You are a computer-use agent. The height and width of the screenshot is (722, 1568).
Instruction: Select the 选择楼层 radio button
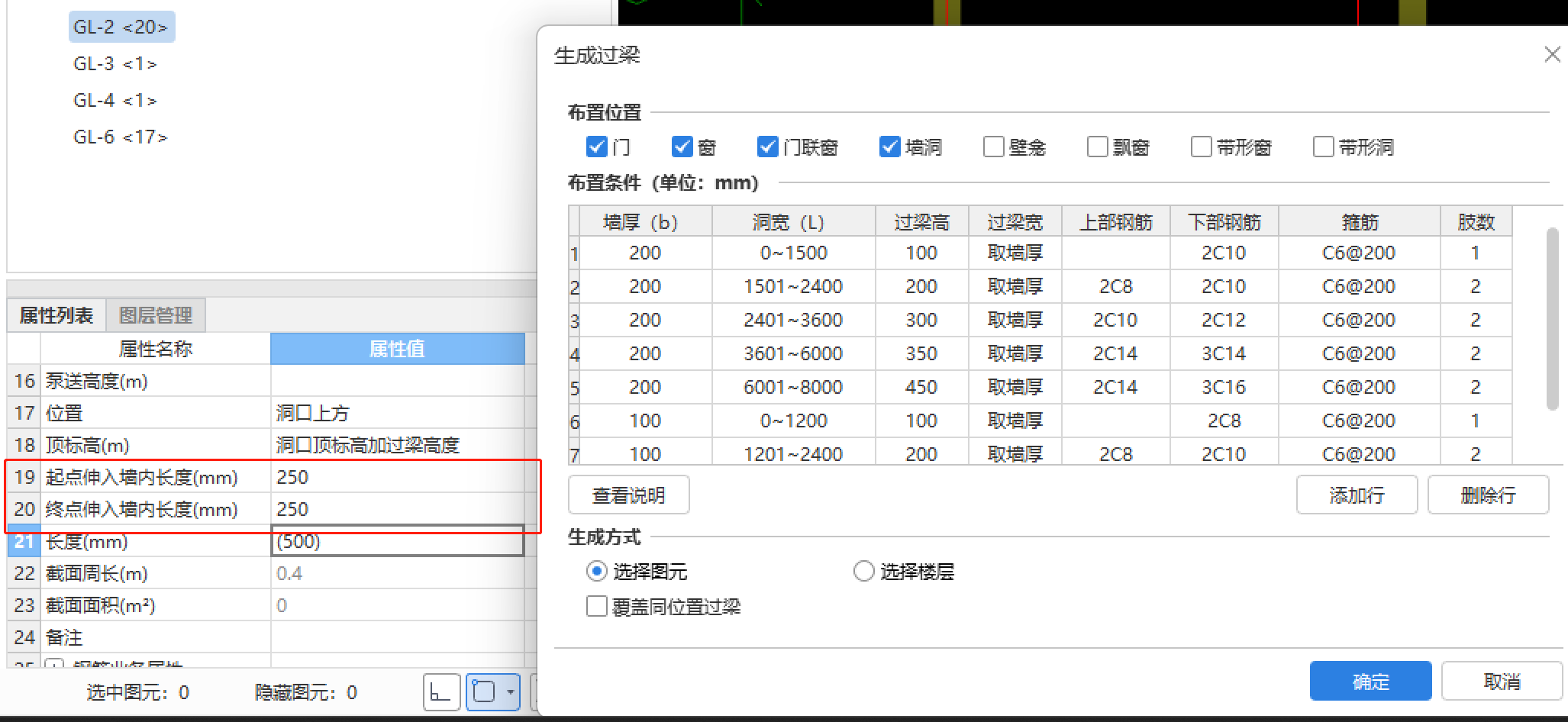tap(863, 571)
